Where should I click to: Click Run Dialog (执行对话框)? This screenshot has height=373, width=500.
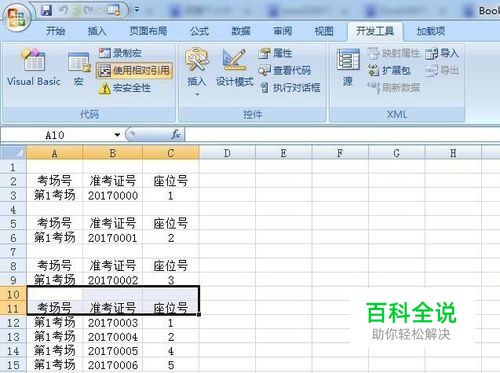point(290,88)
